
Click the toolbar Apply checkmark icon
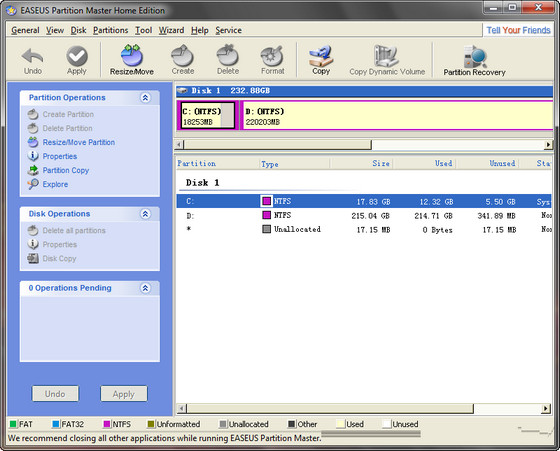(77, 56)
